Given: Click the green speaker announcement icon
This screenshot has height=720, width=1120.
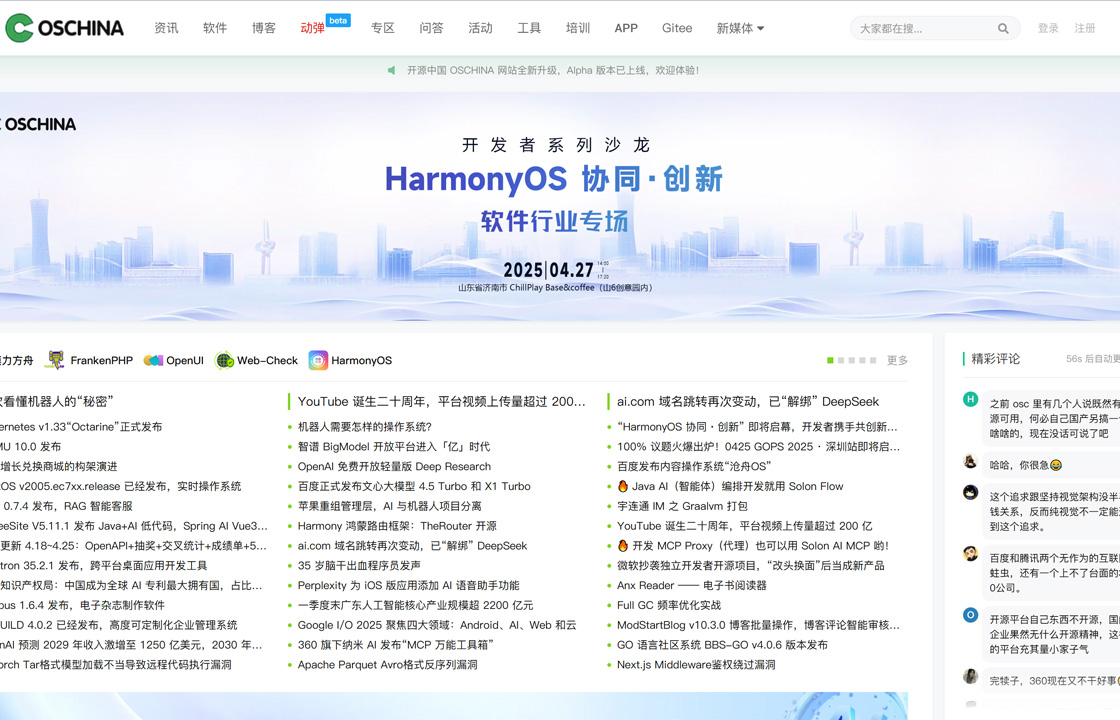Looking at the screenshot, I should pos(391,70).
